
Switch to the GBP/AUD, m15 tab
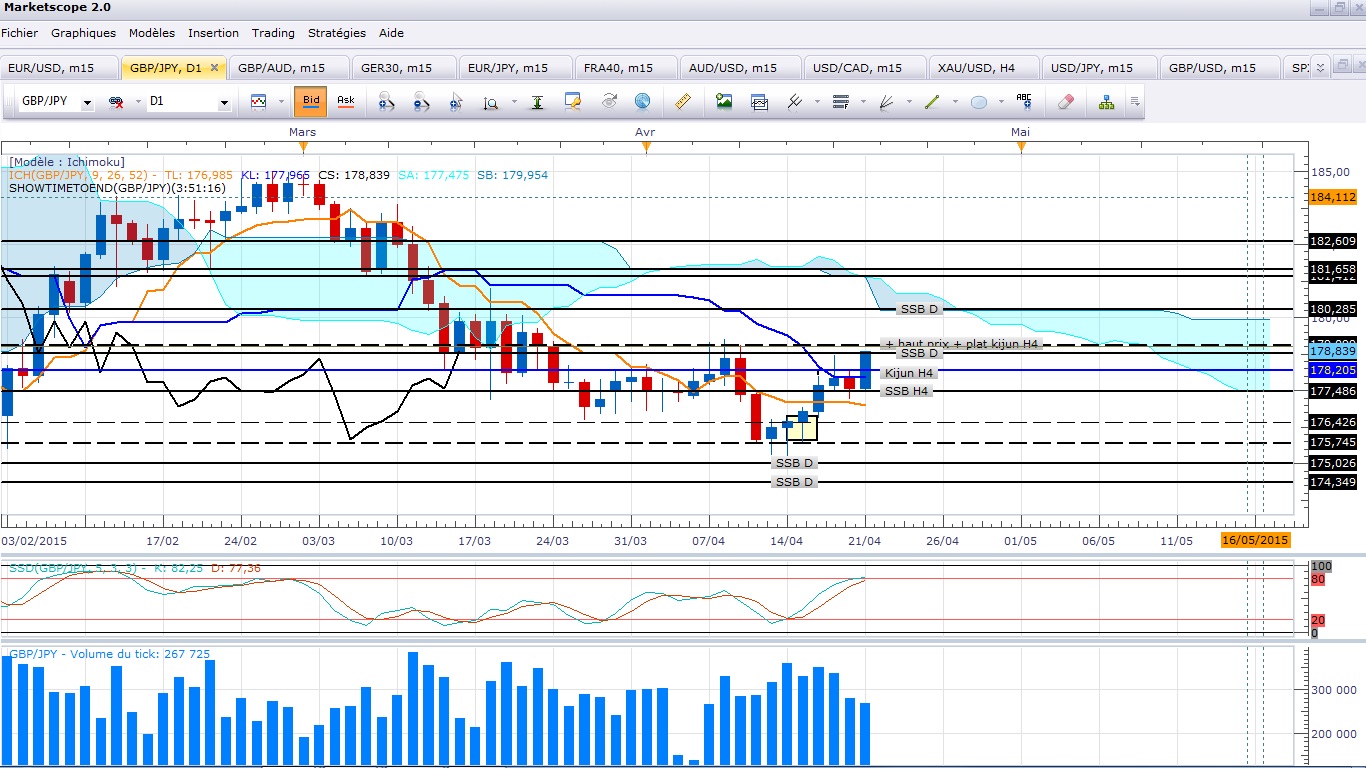click(x=288, y=68)
